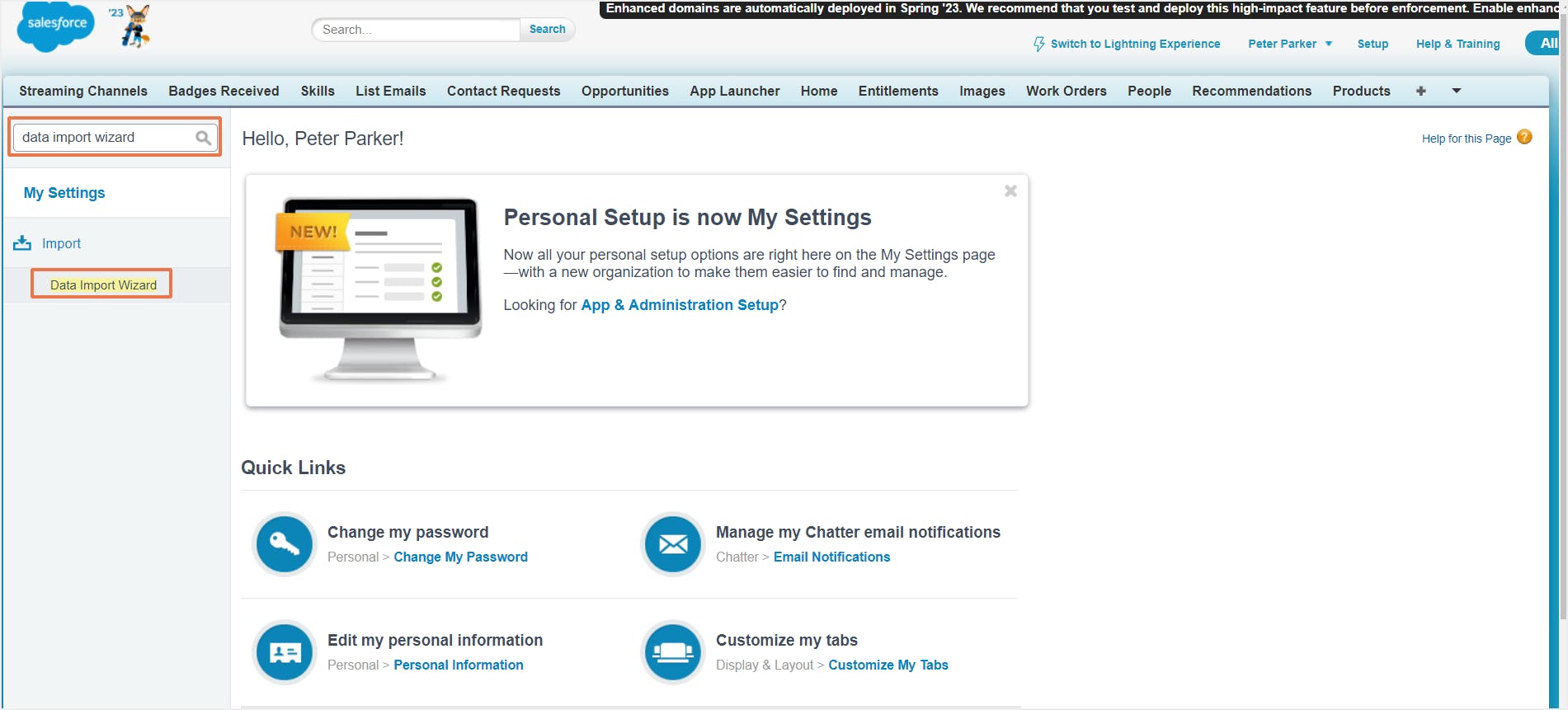Click Email Notifications link
Screen dimensions: 1568x710
point(831,557)
